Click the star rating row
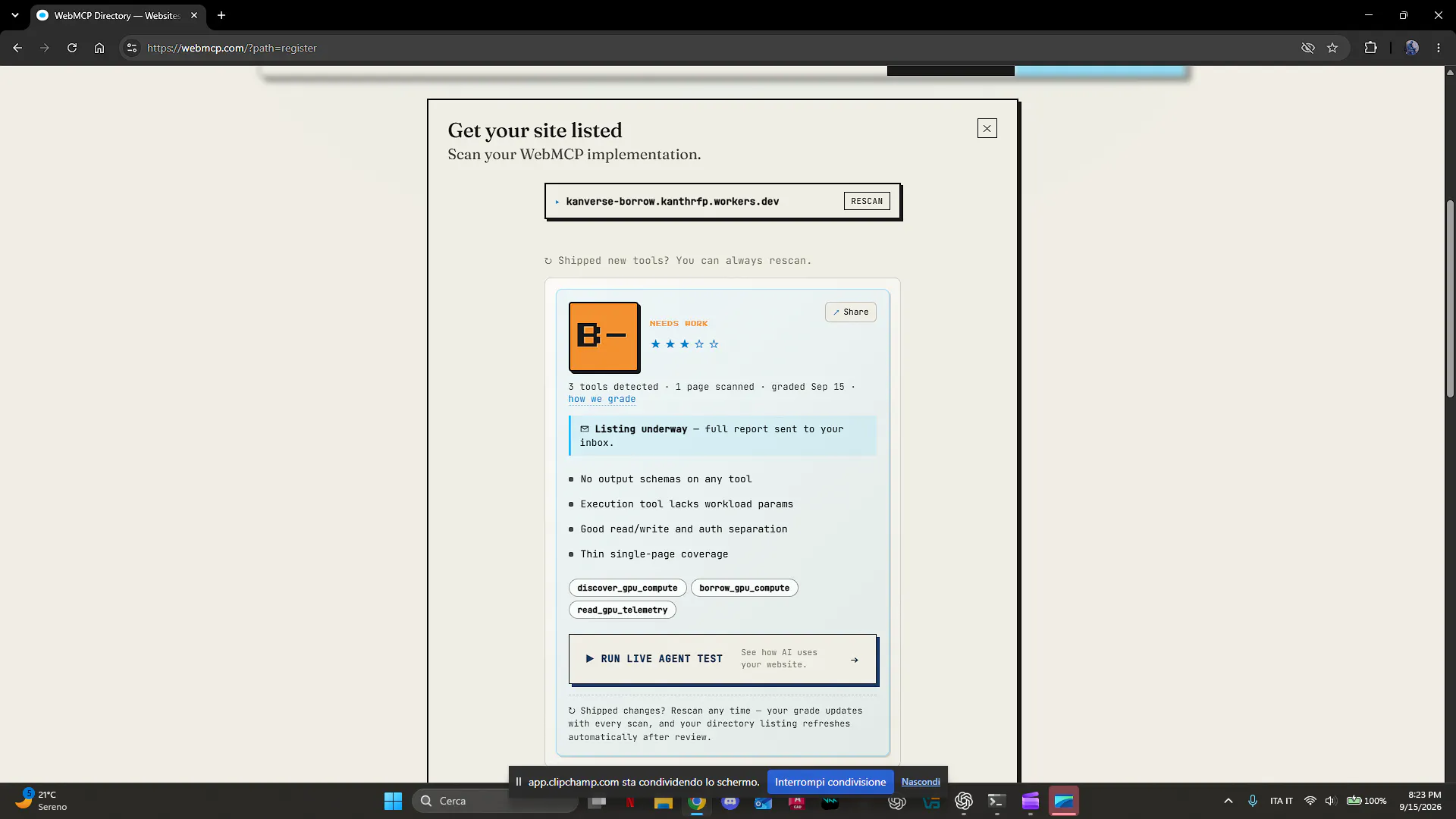Viewport: 1456px width, 819px height. pyautogui.click(x=685, y=344)
